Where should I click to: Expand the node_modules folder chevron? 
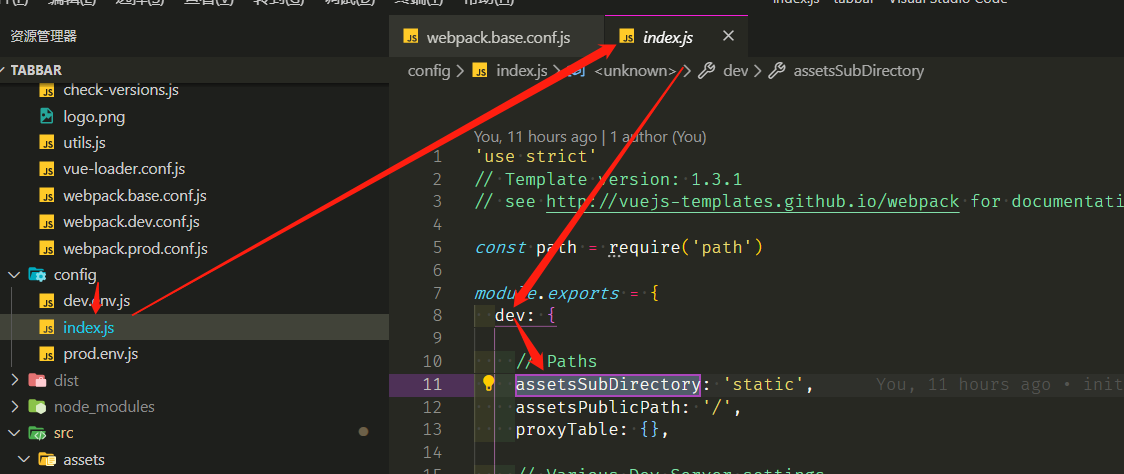point(15,407)
